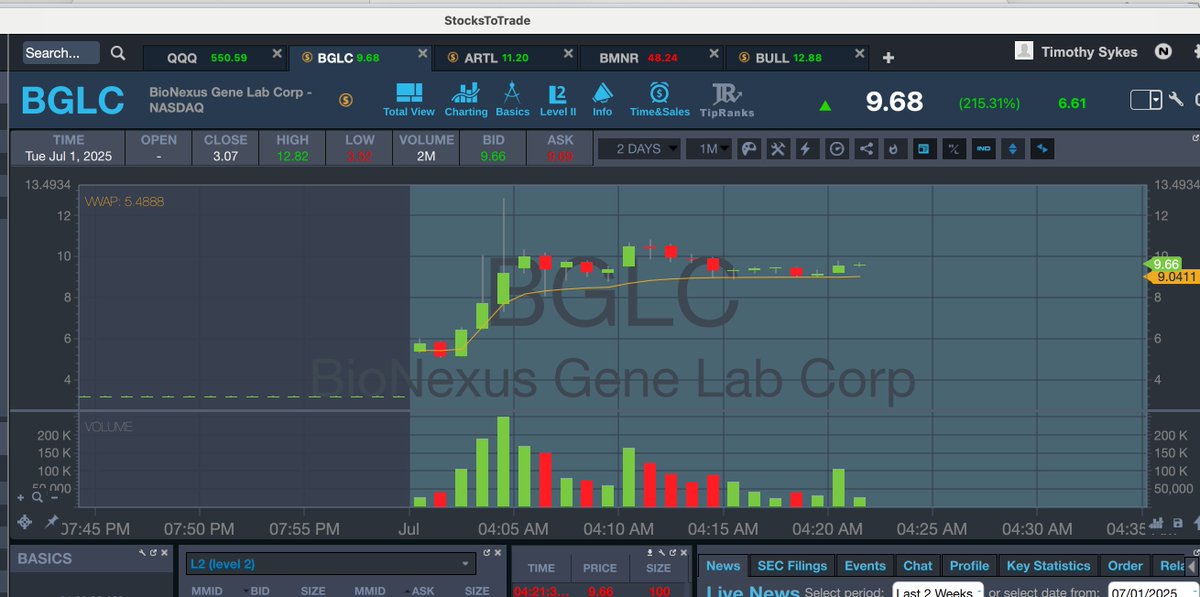This screenshot has width=1200, height=597.
Task: Open TipRanks analysis
Action: (x=727, y=101)
